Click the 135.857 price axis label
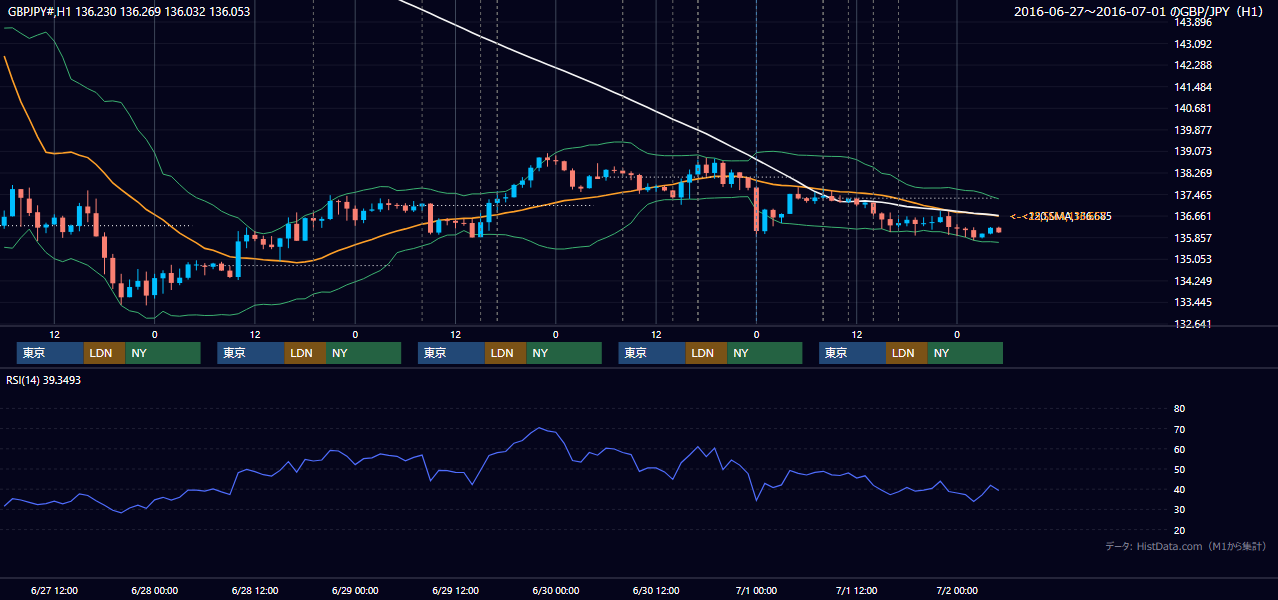Screen dimensions: 1278x600 [1194, 238]
